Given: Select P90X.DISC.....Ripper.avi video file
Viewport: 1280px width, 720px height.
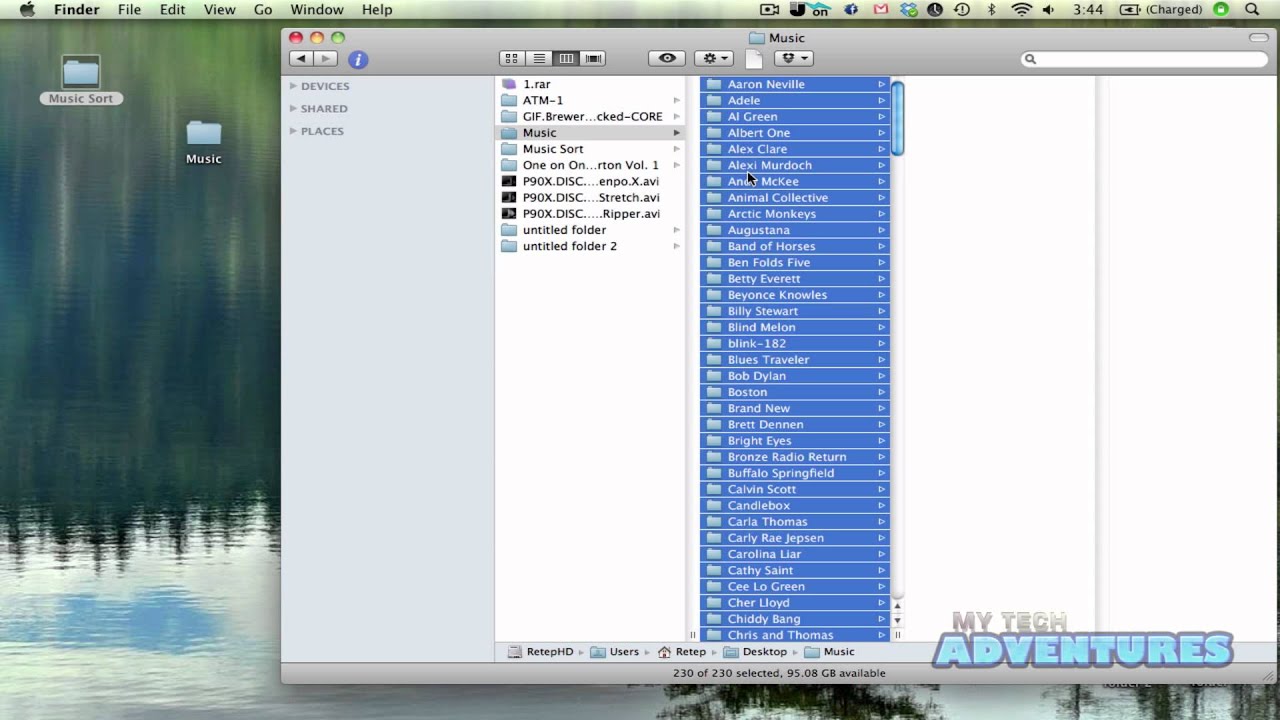Looking at the screenshot, I should [x=590, y=213].
